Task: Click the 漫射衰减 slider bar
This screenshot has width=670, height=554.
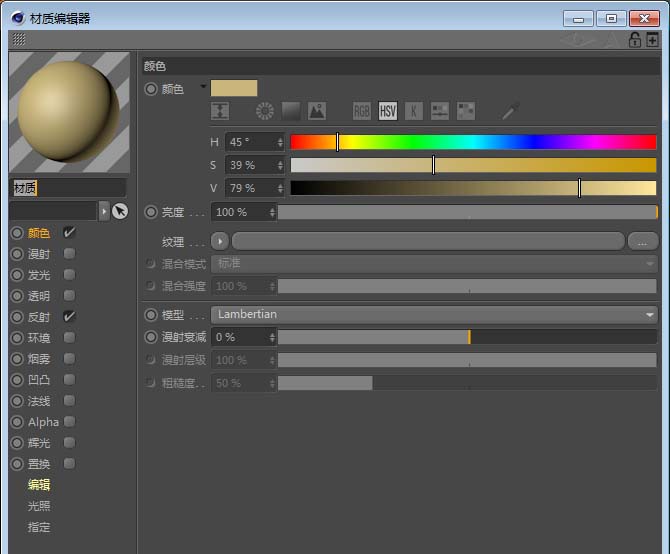Action: pos(467,337)
